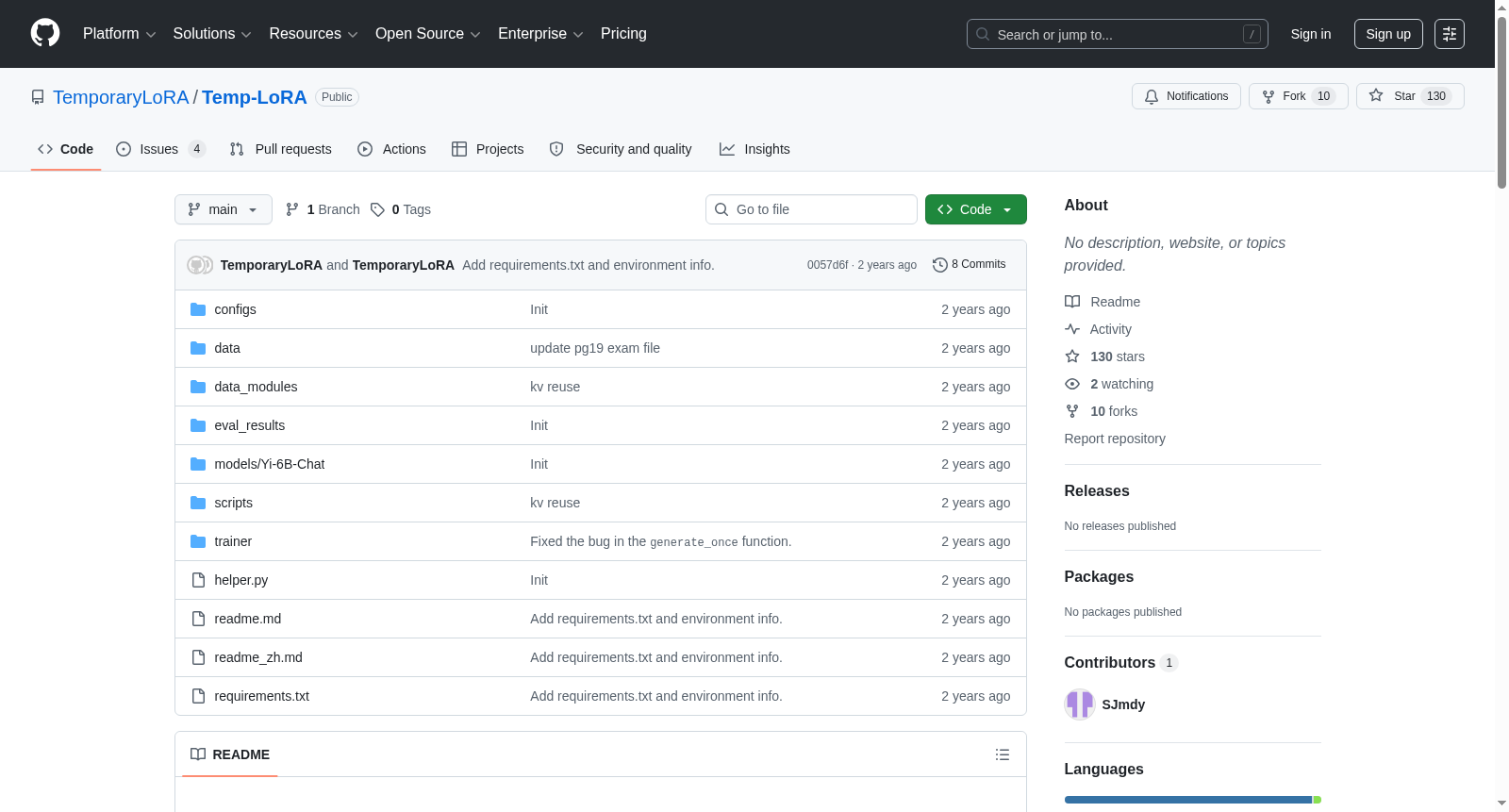Image resolution: width=1509 pixels, height=812 pixels.
Task: Click the SJmdy contributor avatar
Action: tap(1079, 704)
